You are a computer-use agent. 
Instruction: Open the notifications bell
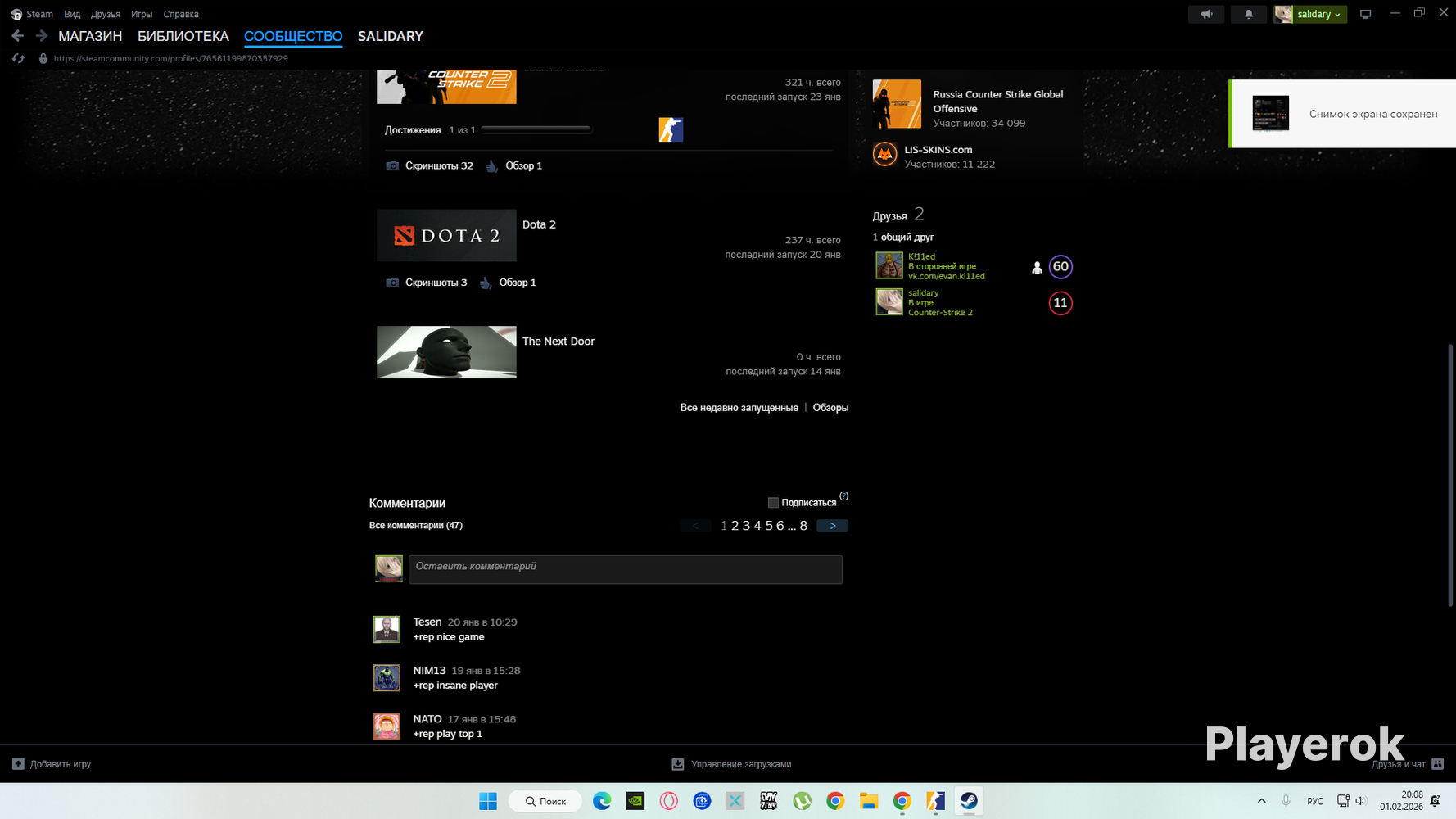coord(1248,14)
